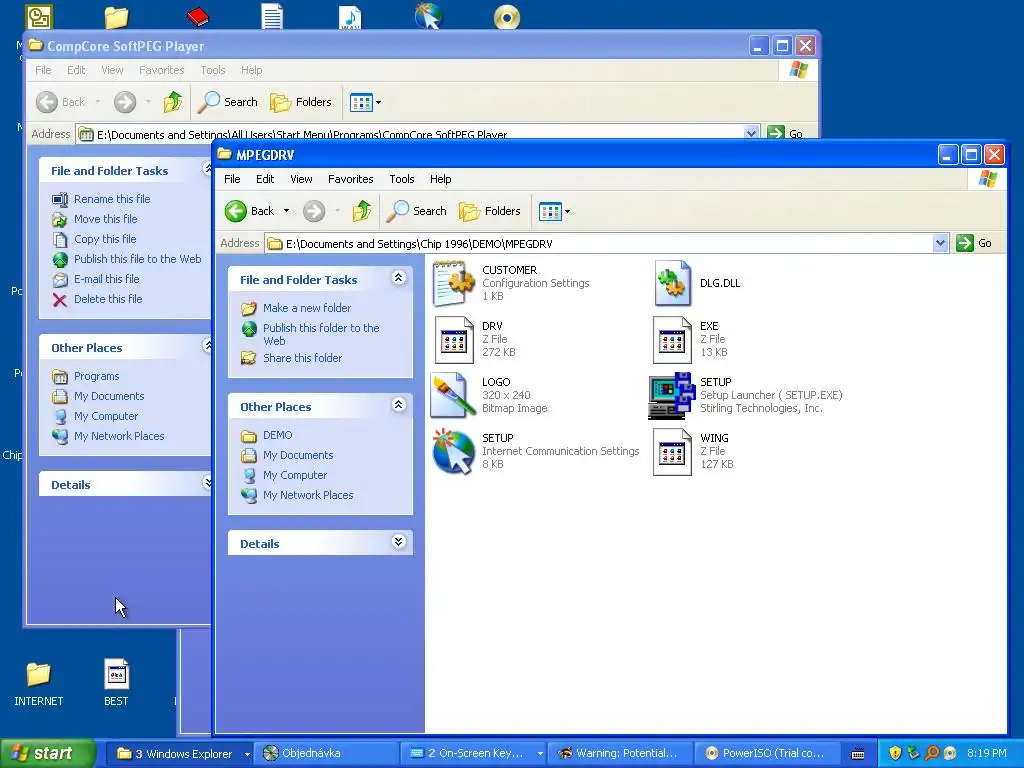Click Up folder icon in CompCore window
This screenshot has height=768, width=1024.
coord(173,102)
